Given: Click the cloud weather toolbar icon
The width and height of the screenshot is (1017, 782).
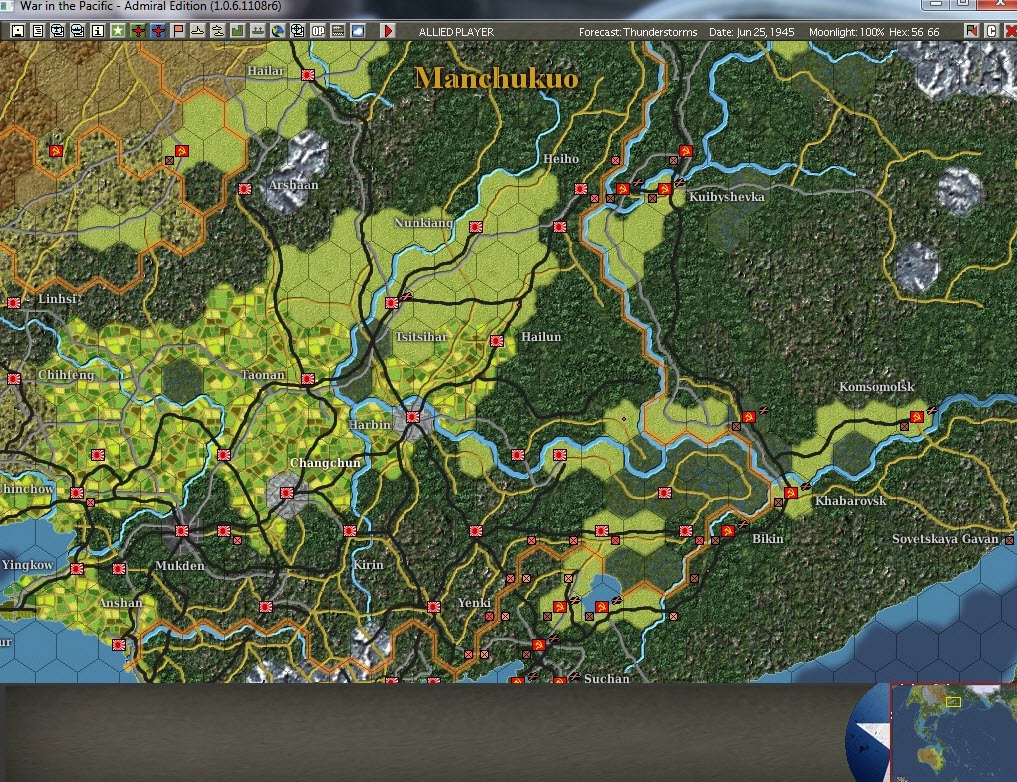Looking at the screenshot, I should (x=358, y=30).
